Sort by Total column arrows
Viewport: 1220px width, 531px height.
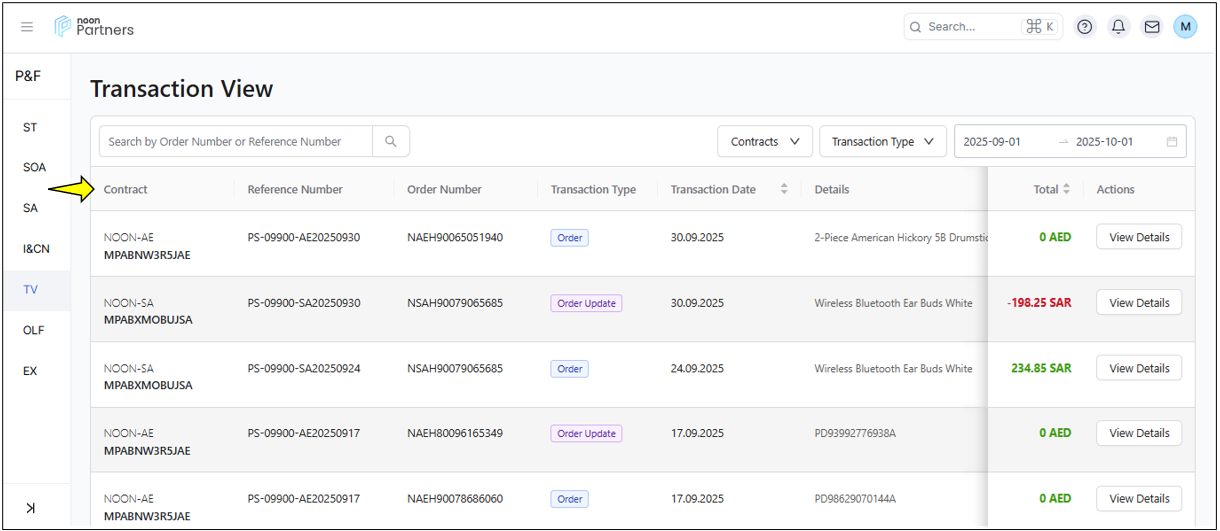click(x=1067, y=189)
